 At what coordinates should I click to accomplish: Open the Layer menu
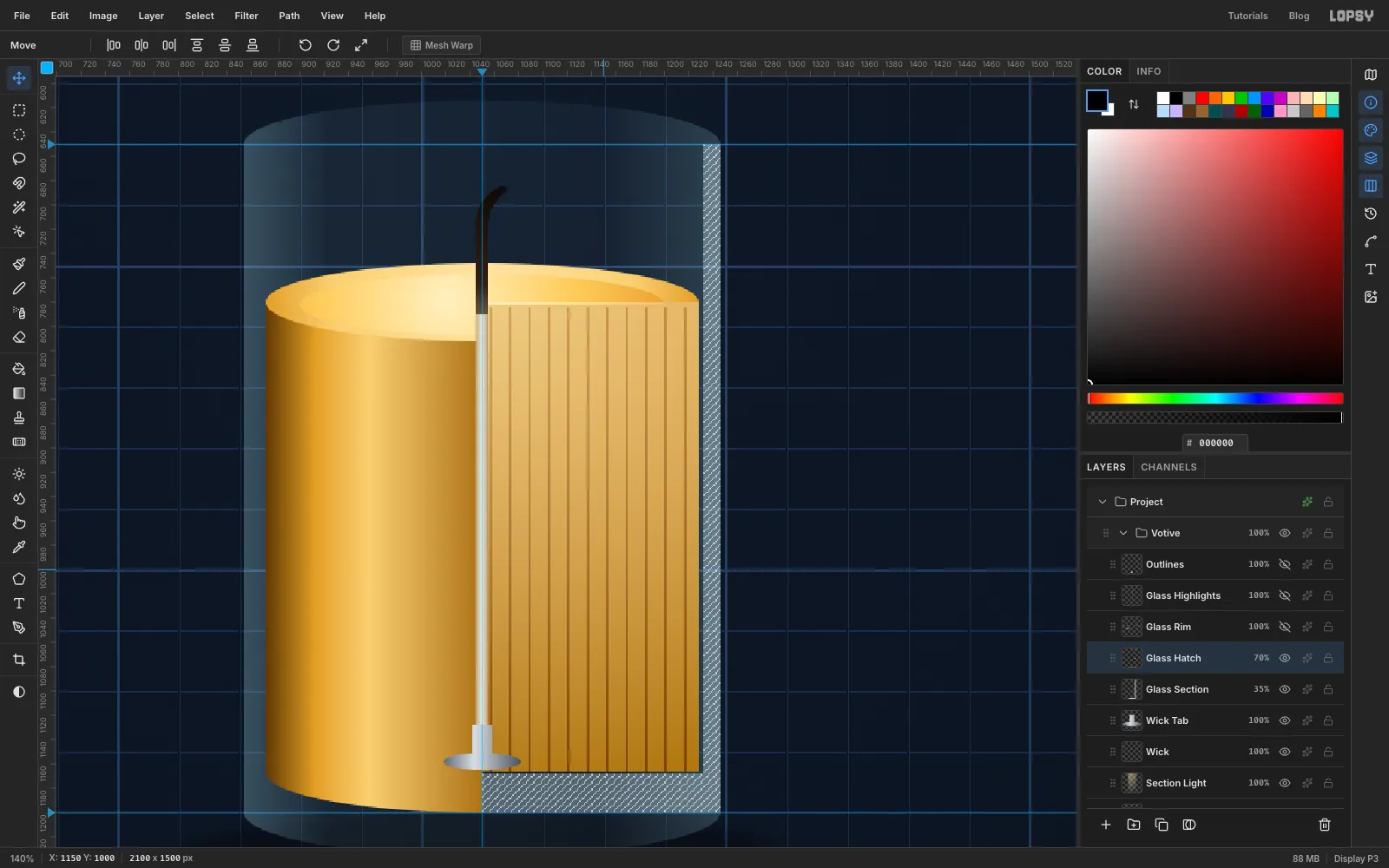pos(151,16)
